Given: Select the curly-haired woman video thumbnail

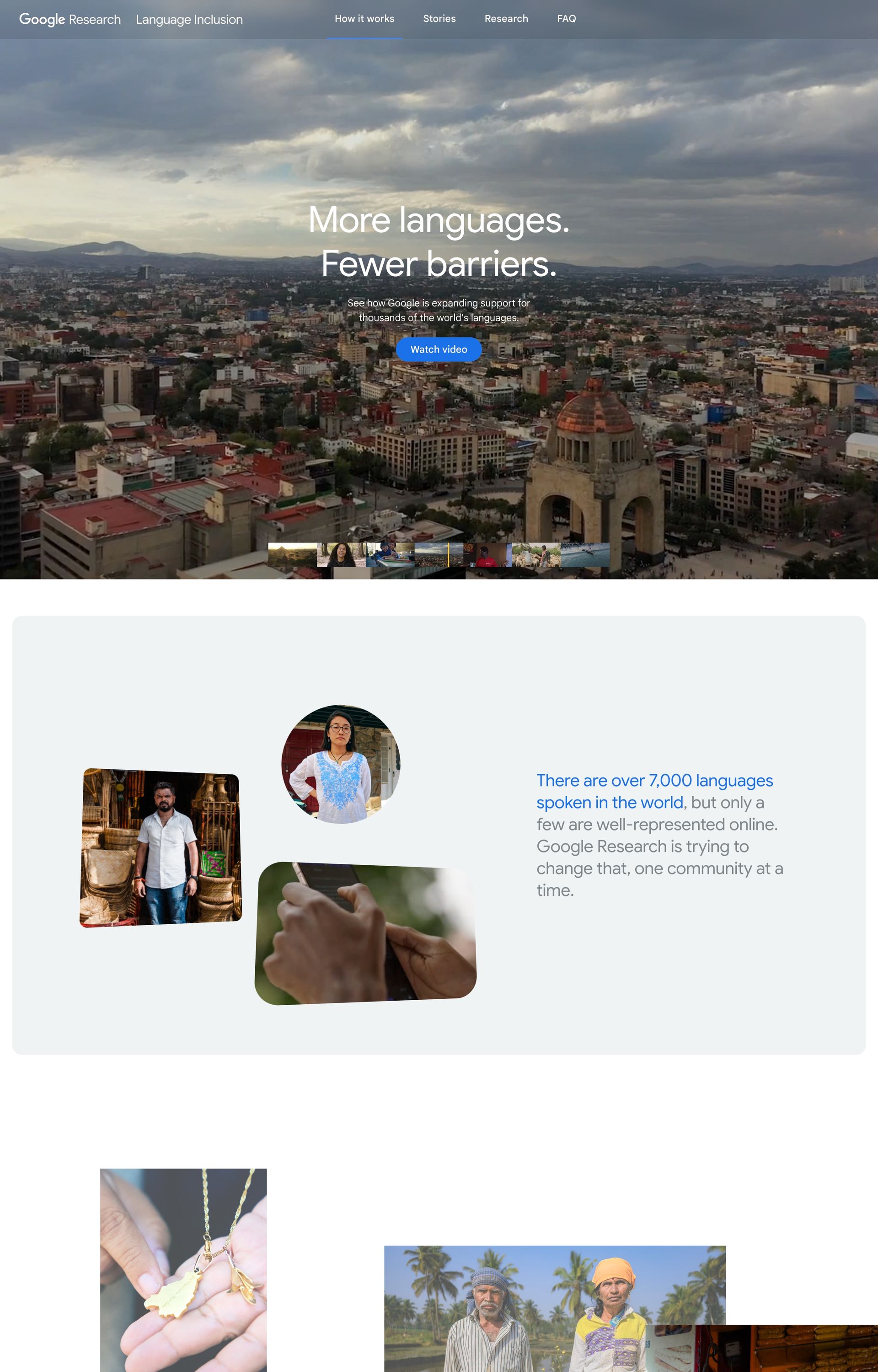Looking at the screenshot, I should [341, 555].
